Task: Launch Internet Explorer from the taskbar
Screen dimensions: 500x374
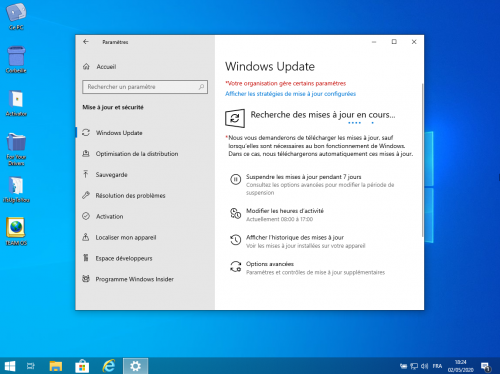Action: tap(109, 366)
